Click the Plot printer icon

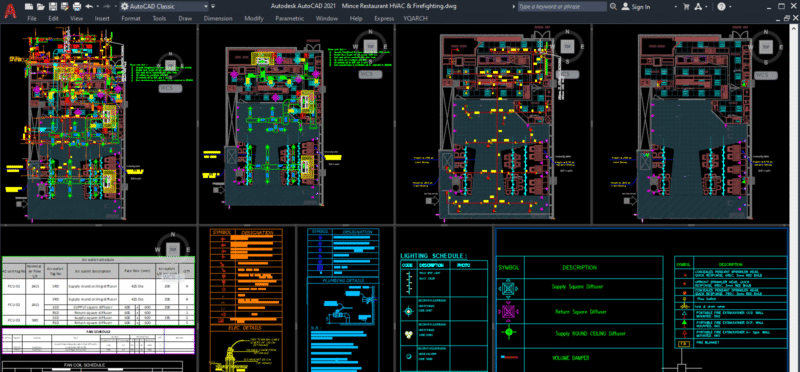(77, 7)
